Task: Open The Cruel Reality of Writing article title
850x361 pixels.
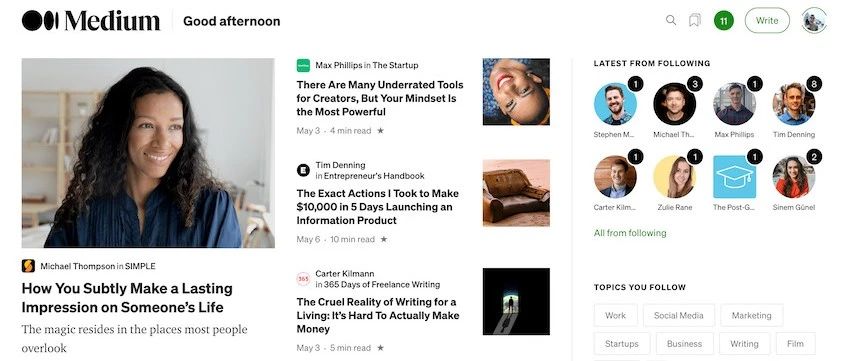Action: [378, 315]
